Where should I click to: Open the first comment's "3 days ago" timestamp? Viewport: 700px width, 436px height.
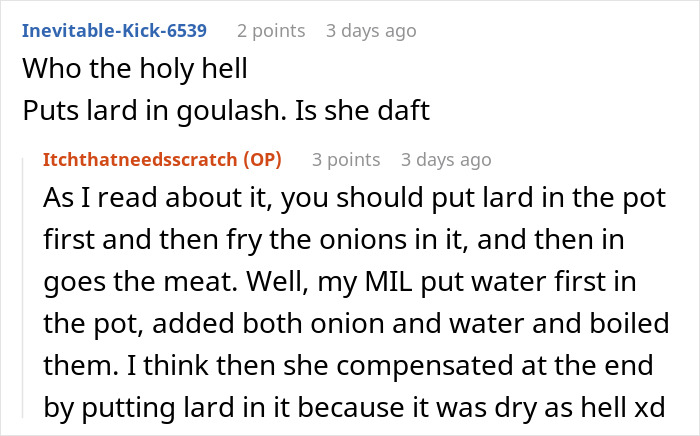pyautogui.click(x=371, y=30)
